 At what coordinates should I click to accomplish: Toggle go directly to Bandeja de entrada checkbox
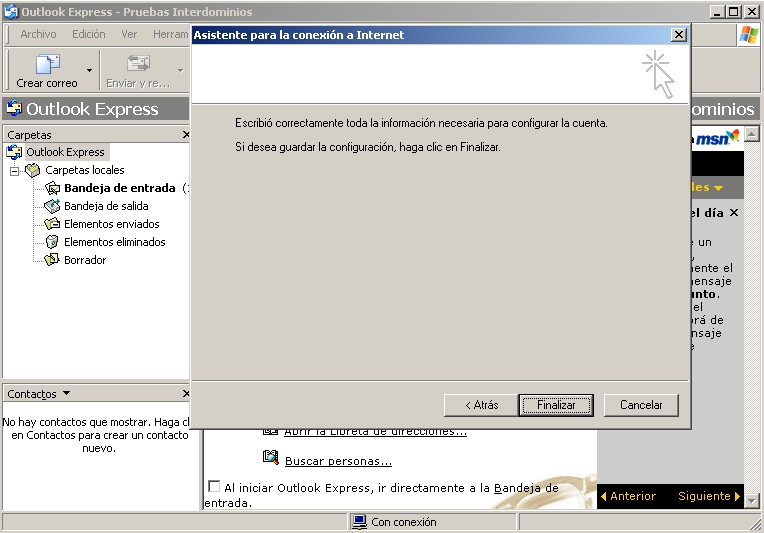click(x=214, y=486)
